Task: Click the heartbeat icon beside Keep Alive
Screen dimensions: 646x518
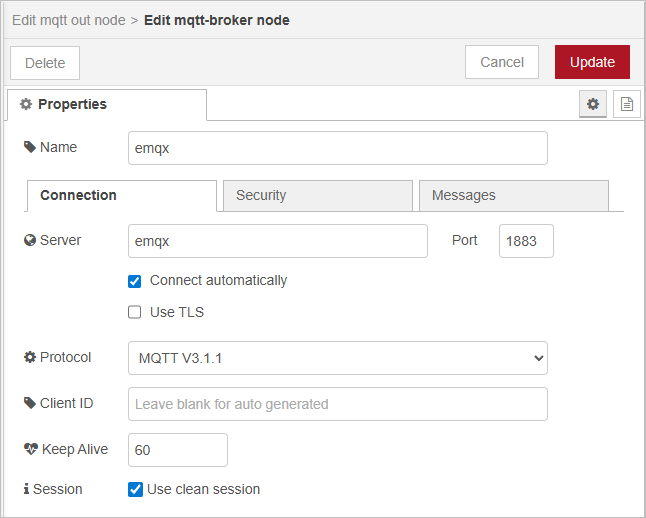Action: coord(30,449)
